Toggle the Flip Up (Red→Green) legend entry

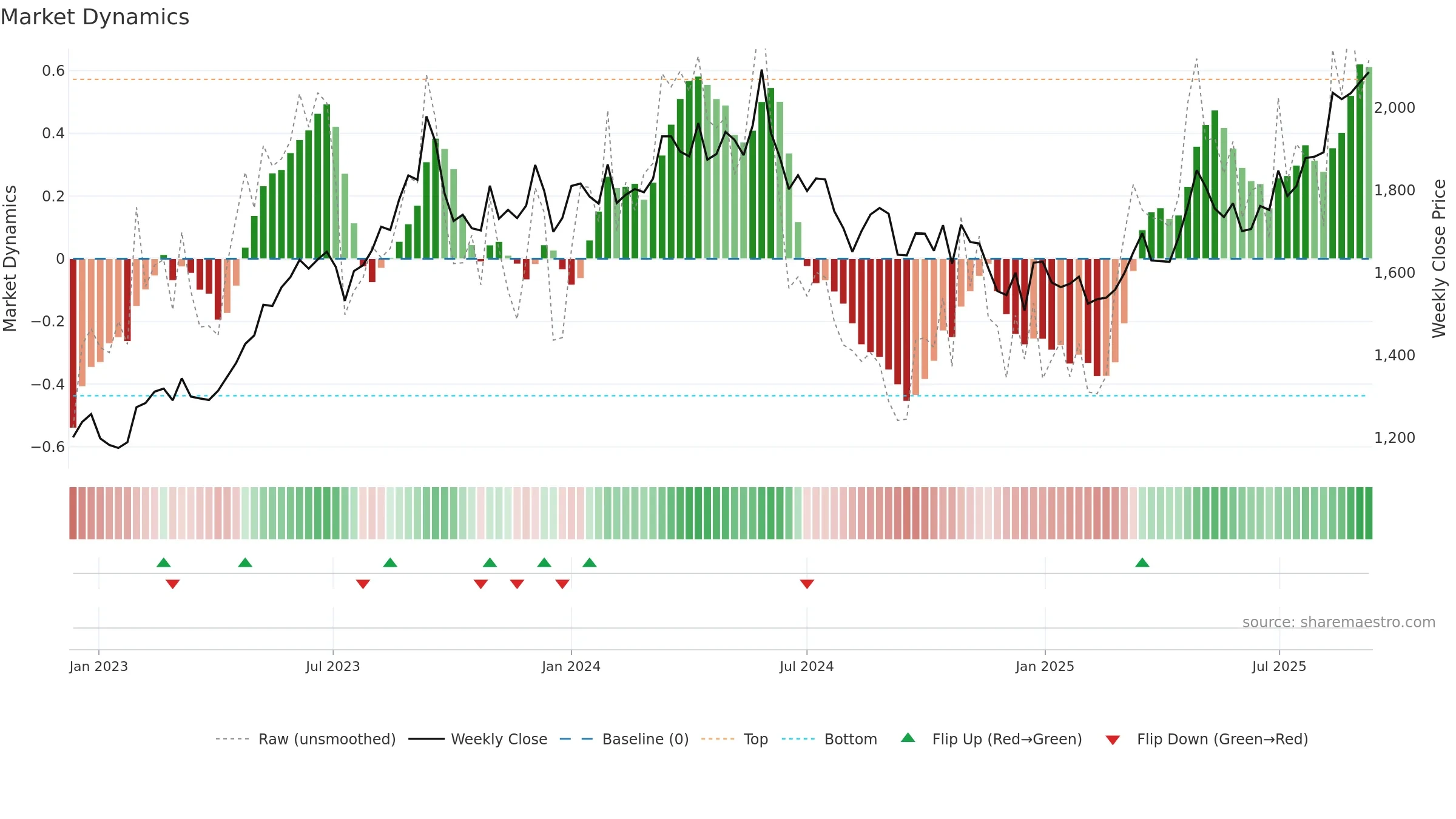(991, 739)
